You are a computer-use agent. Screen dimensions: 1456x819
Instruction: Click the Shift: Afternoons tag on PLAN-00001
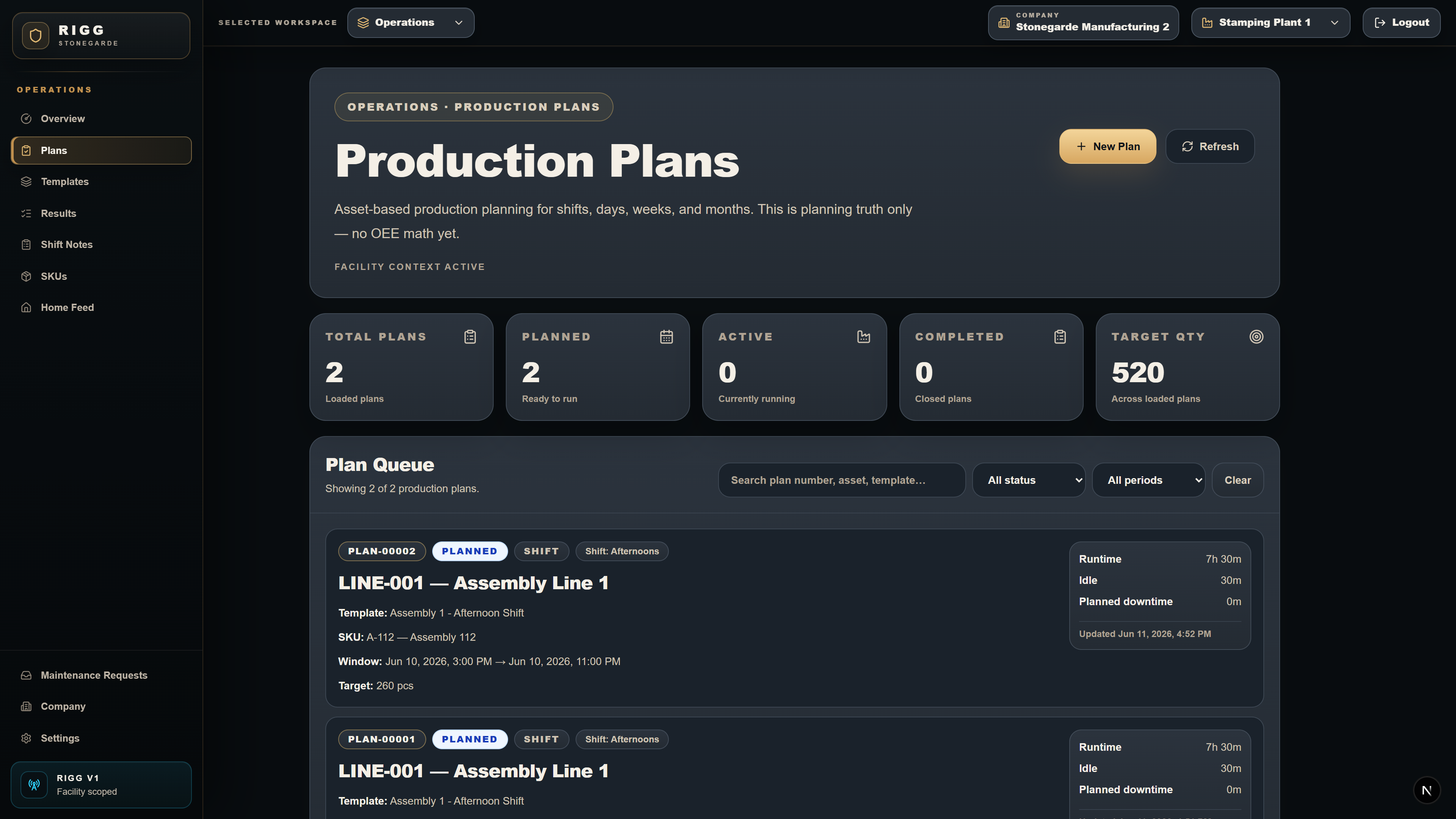[x=622, y=739]
